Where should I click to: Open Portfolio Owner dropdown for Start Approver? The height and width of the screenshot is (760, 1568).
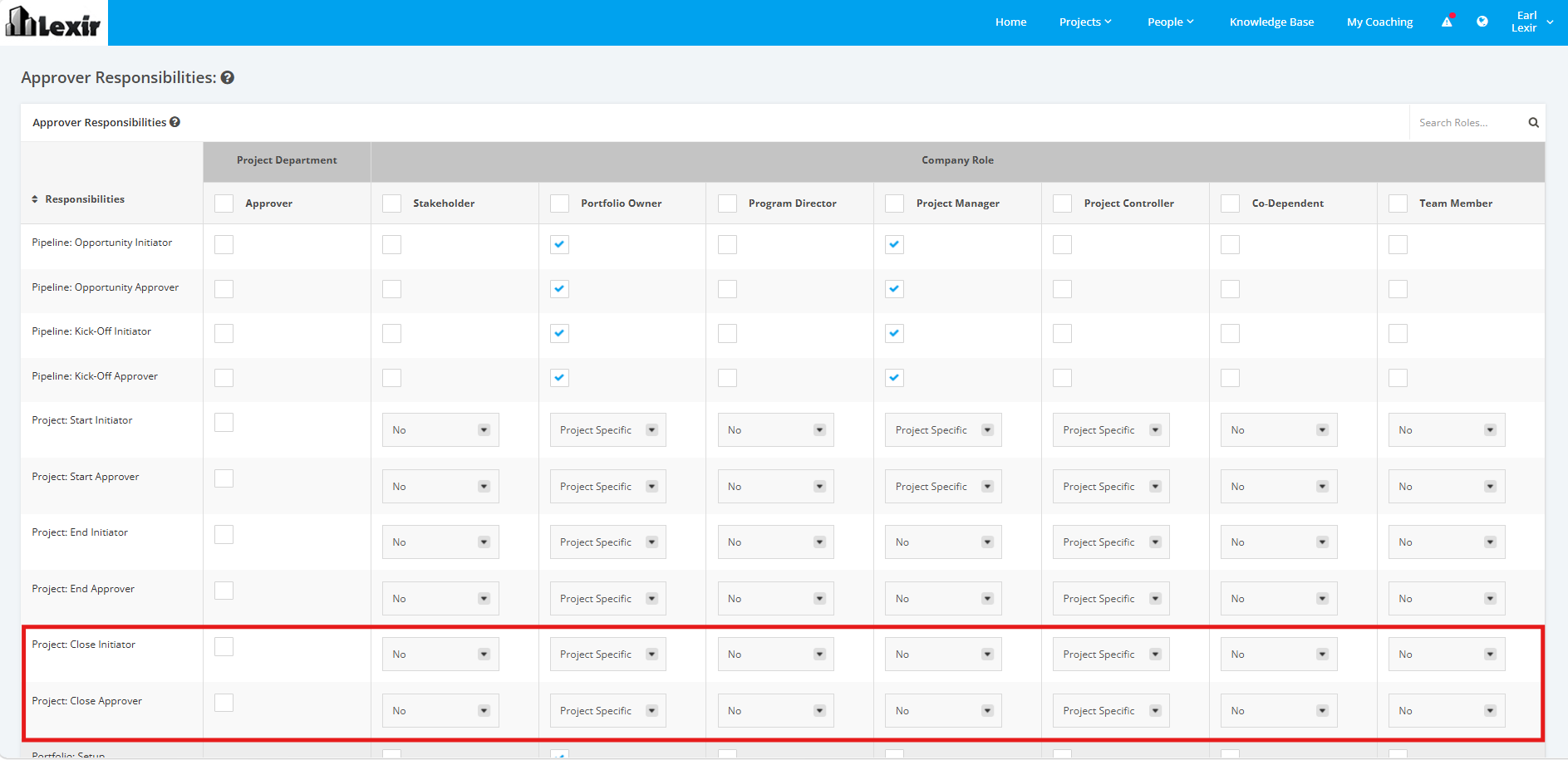(608, 487)
